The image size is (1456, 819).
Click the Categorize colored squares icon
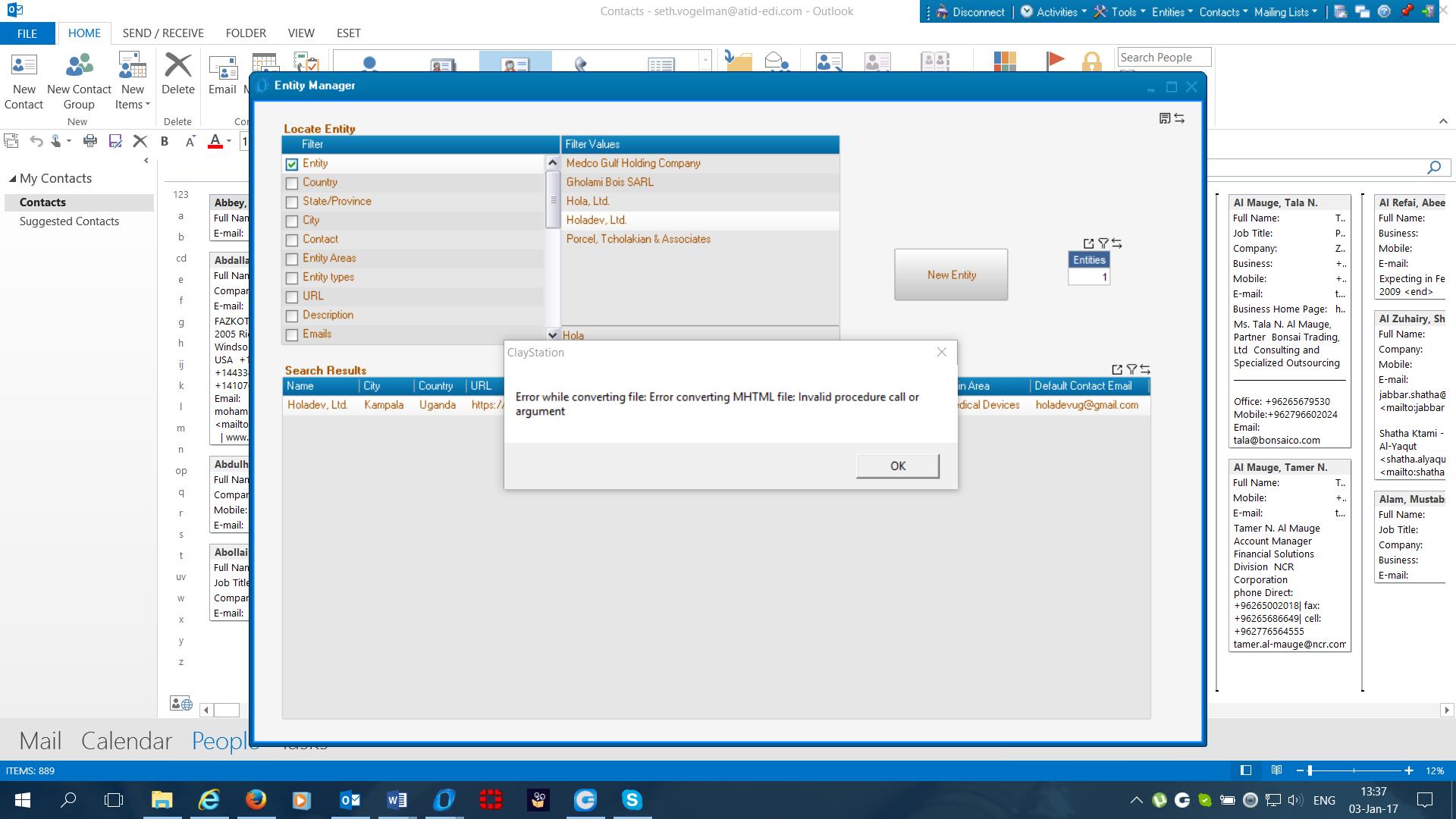[x=1004, y=61]
